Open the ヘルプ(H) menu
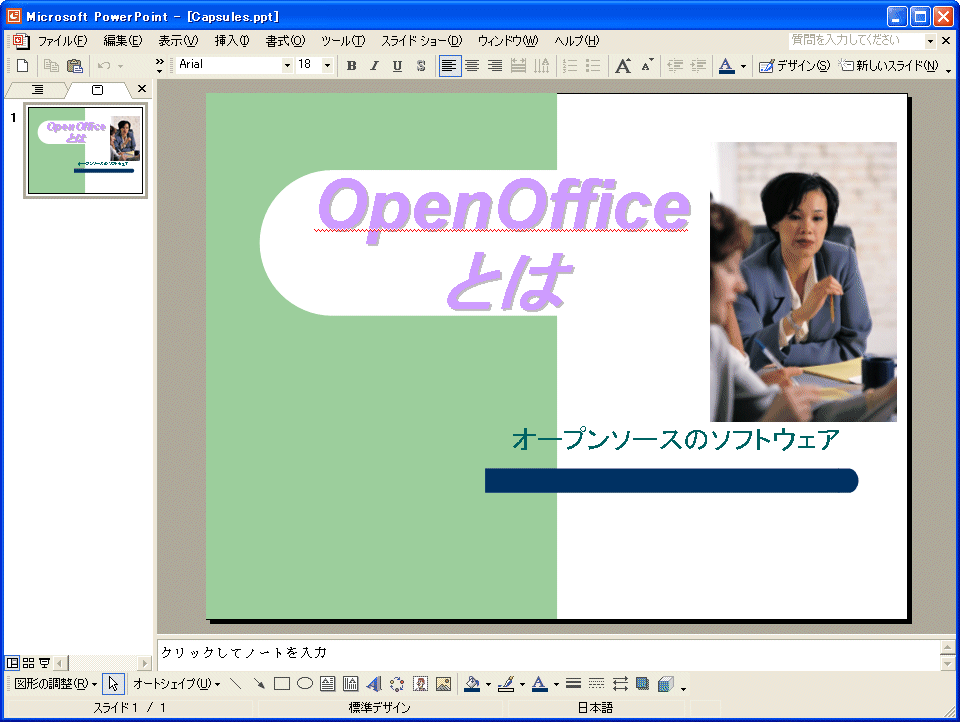The height and width of the screenshot is (722, 960). pos(577,41)
